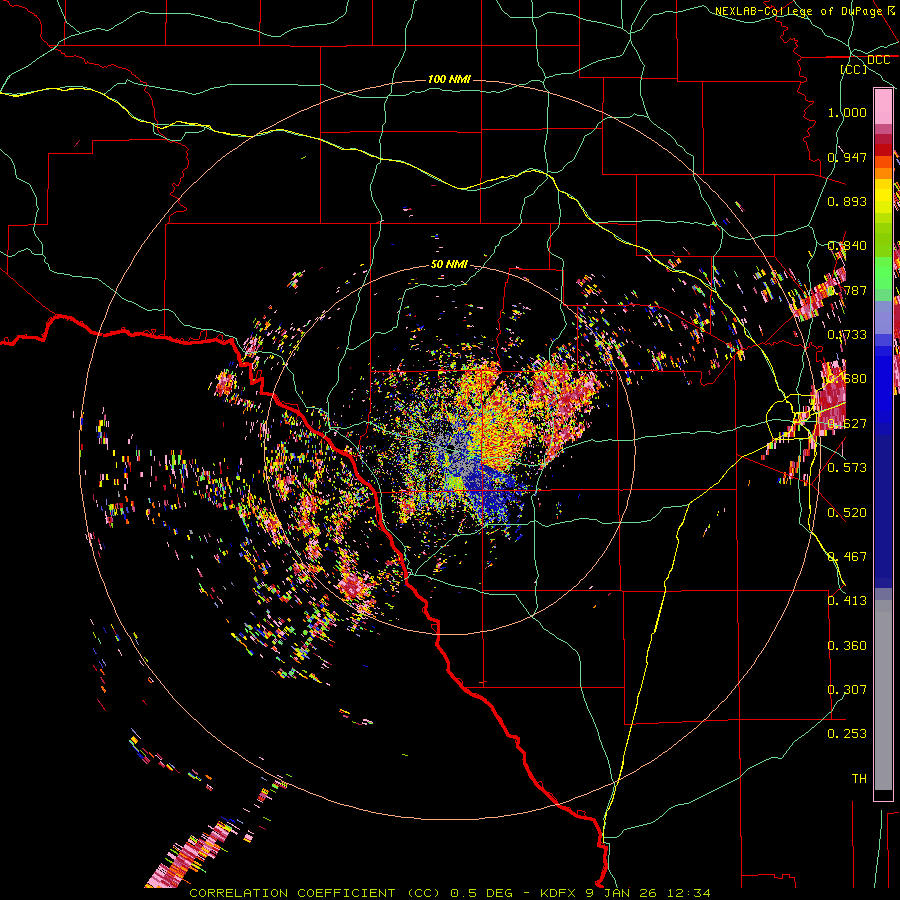This screenshot has height=900, width=900.
Task: Click the 50 NMI range ring label
Action: (x=449, y=265)
